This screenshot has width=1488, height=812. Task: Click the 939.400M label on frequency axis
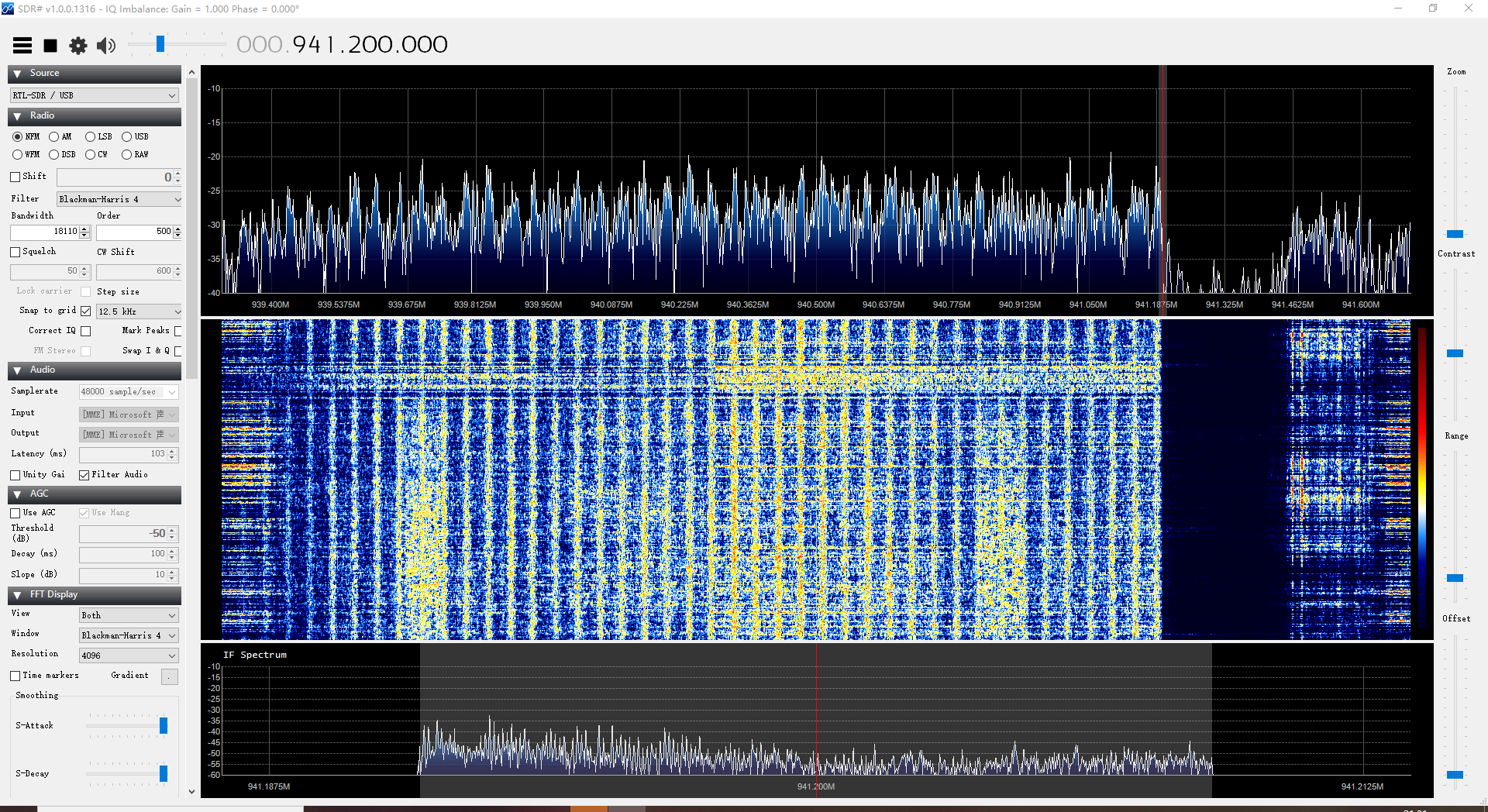[x=270, y=304]
